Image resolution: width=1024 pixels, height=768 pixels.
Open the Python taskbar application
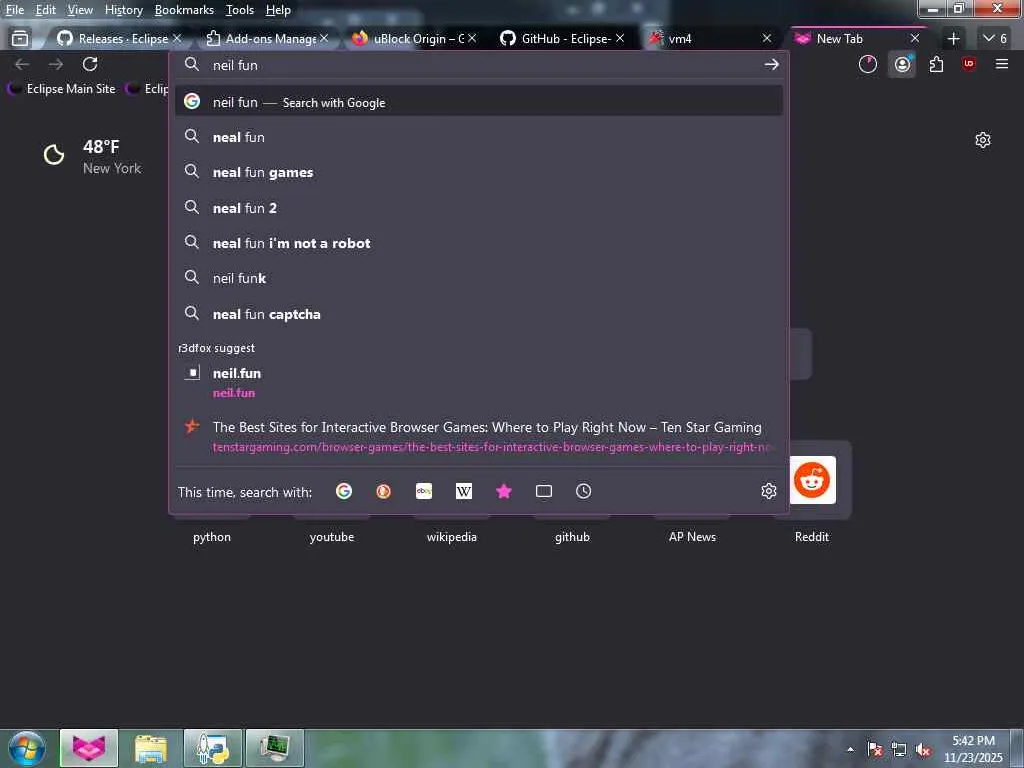coord(213,748)
